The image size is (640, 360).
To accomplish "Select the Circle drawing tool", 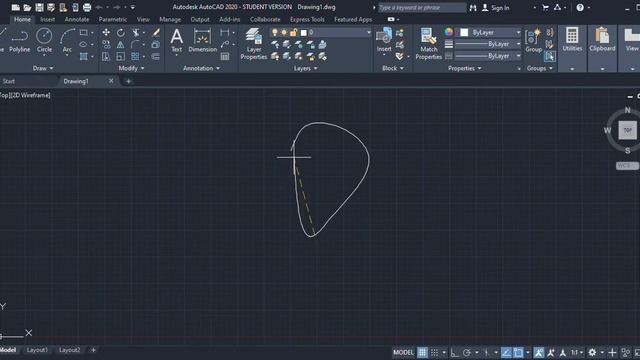I will [x=44, y=41].
